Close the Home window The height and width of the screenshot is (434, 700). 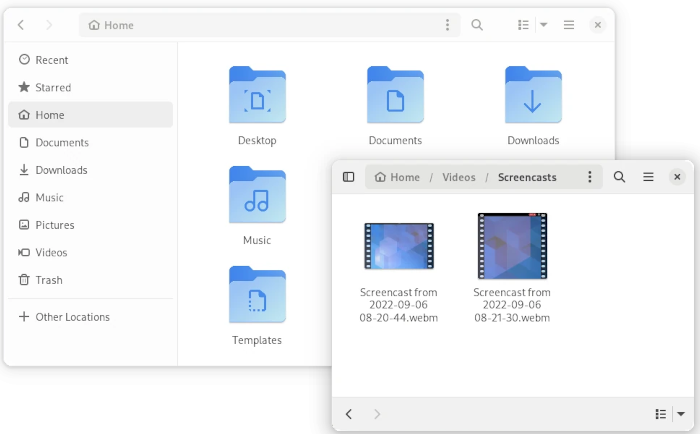tap(598, 25)
